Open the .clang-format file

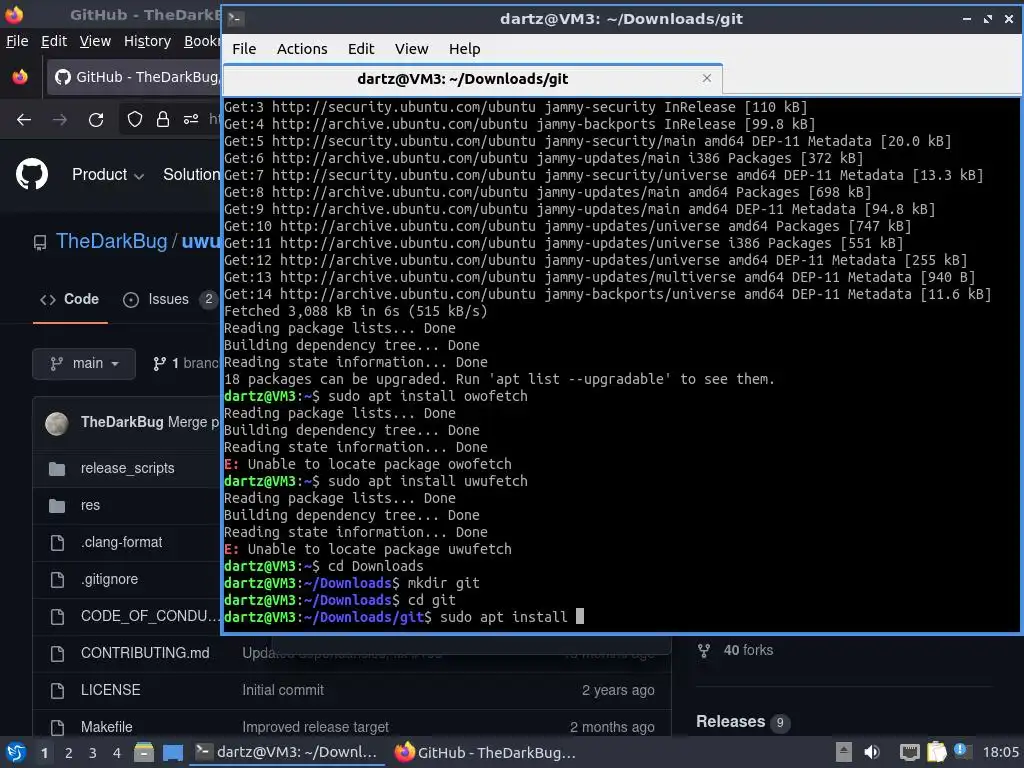(121, 542)
